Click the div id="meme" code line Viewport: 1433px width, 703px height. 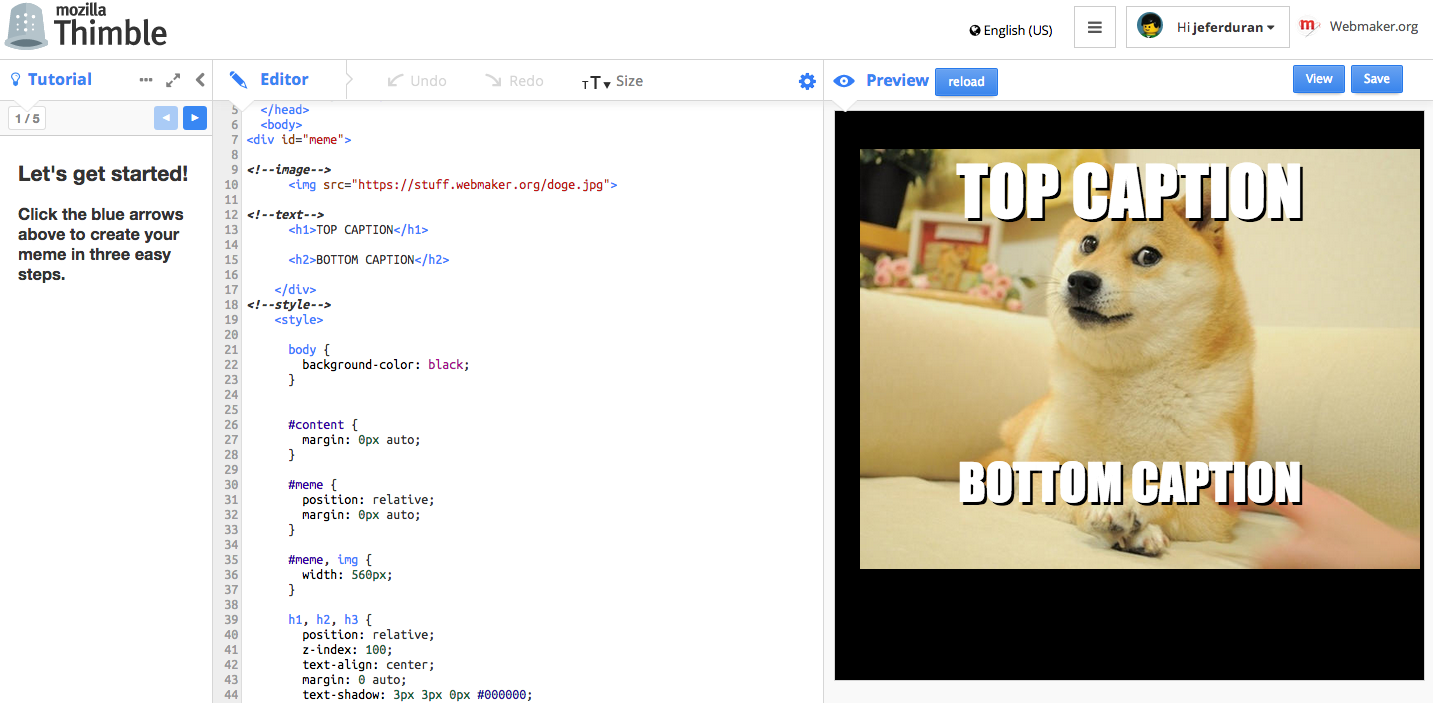pos(299,140)
